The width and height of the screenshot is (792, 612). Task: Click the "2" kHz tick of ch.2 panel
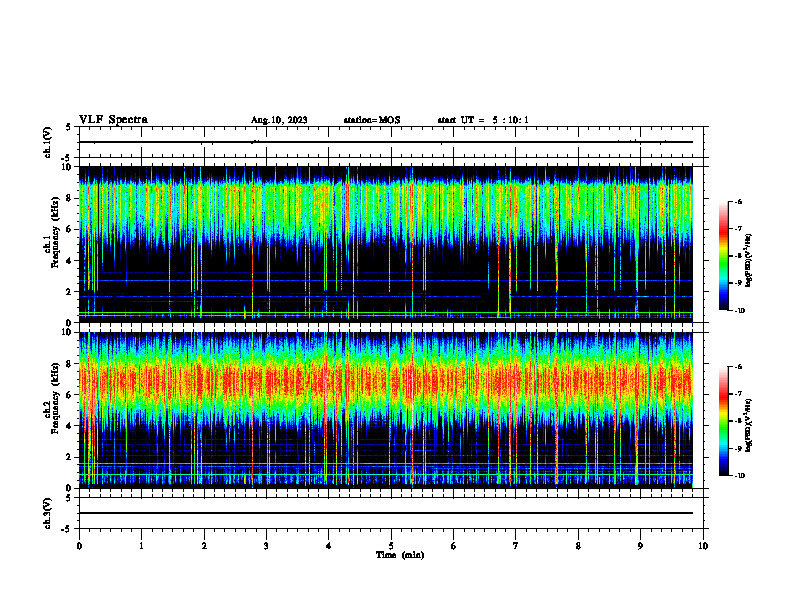click(x=69, y=457)
